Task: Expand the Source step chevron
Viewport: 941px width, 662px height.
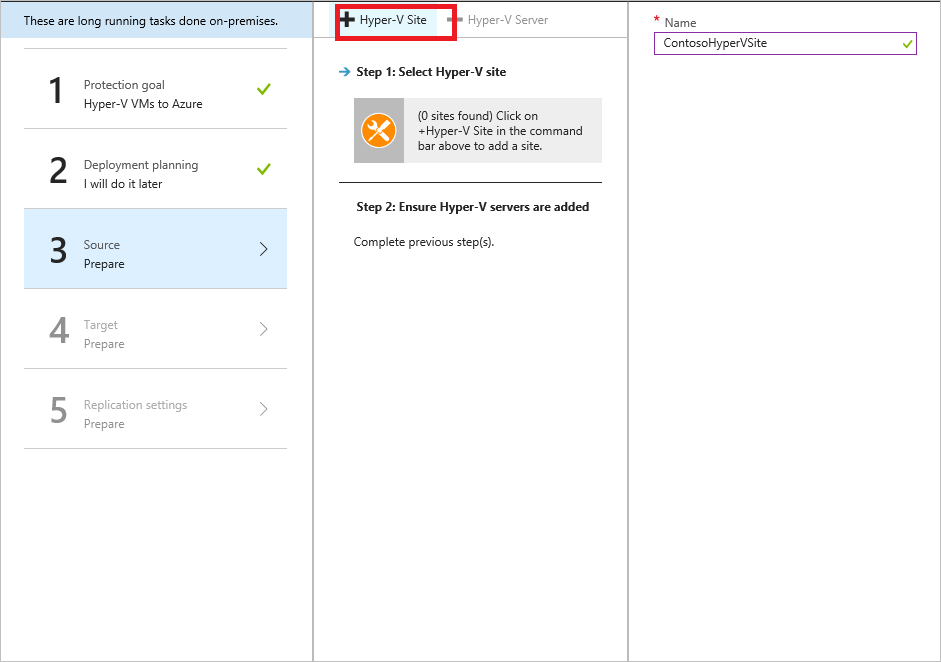Action: tap(263, 249)
